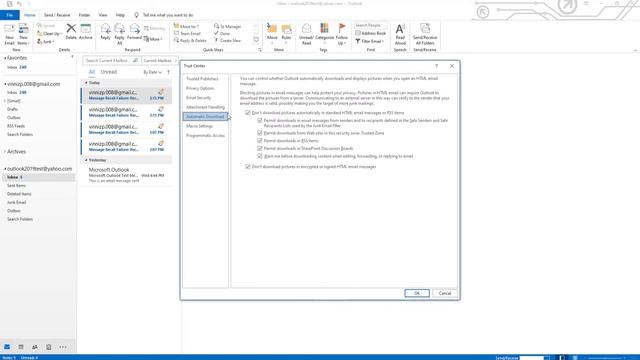640x360 pixels.
Task: Open the More respond options dropdown
Action: 153,39
